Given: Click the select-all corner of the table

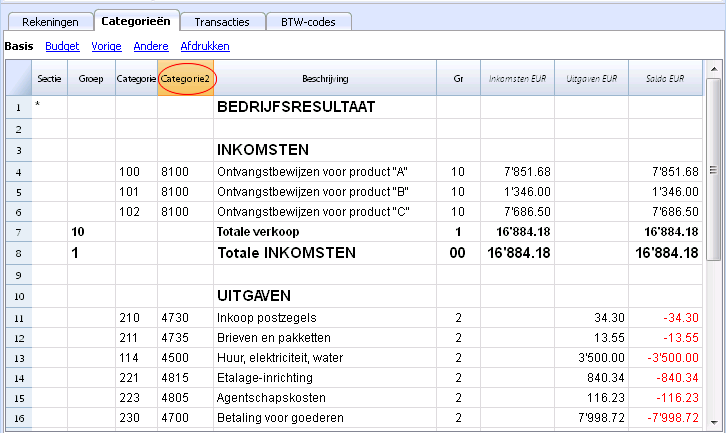Looking at the screenshot, I should click(19, 78).
